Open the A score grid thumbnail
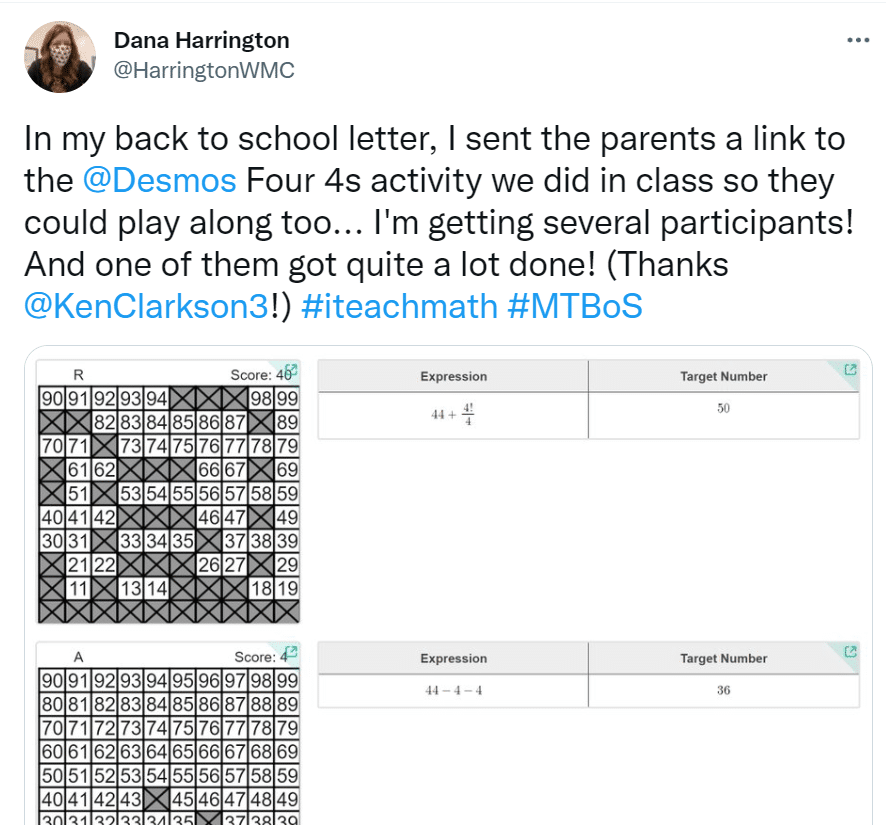Image resolution: width=886 pixels, height=825 pixels. click(x=168, y=733)
